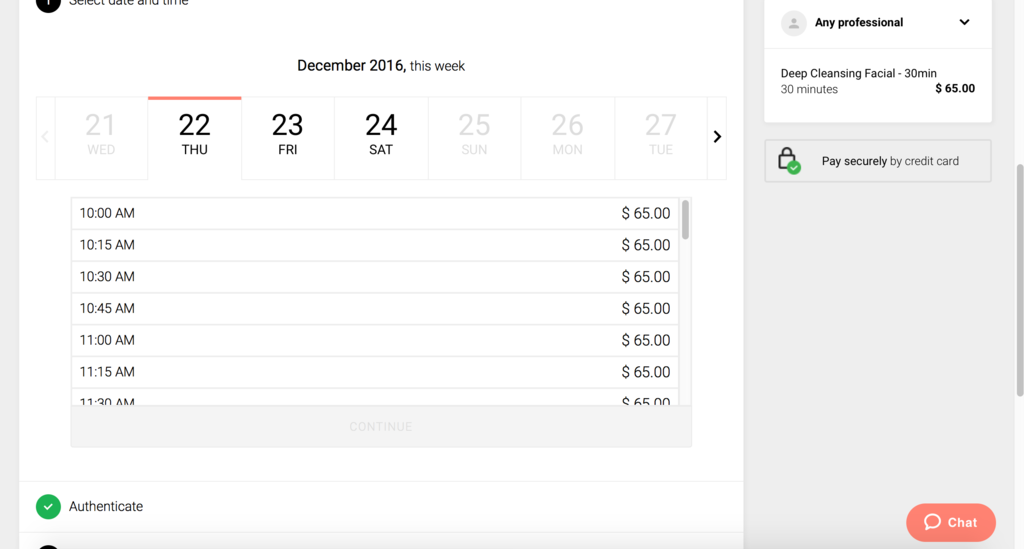Pick the 10:45 AM appointment slot
Image resolution: width=1024 pixels, height=549 pixels.
375,309
